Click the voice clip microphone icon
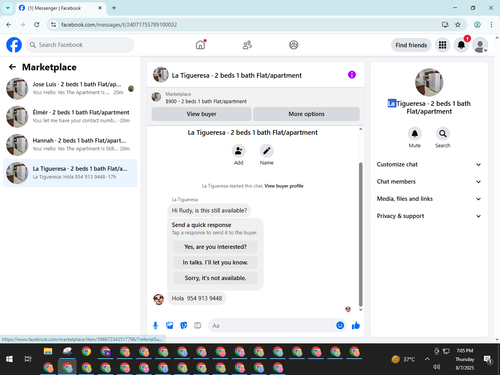The width and height of the screenshot is (500, 375). 155,325
